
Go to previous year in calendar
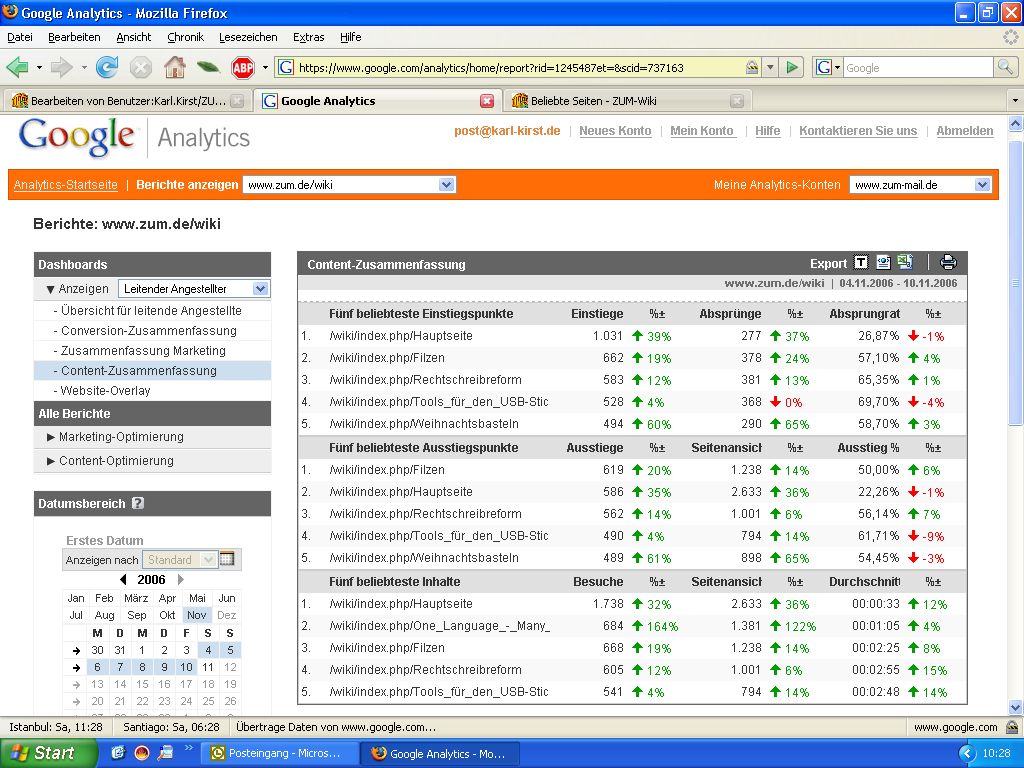[x=123, y=580]
